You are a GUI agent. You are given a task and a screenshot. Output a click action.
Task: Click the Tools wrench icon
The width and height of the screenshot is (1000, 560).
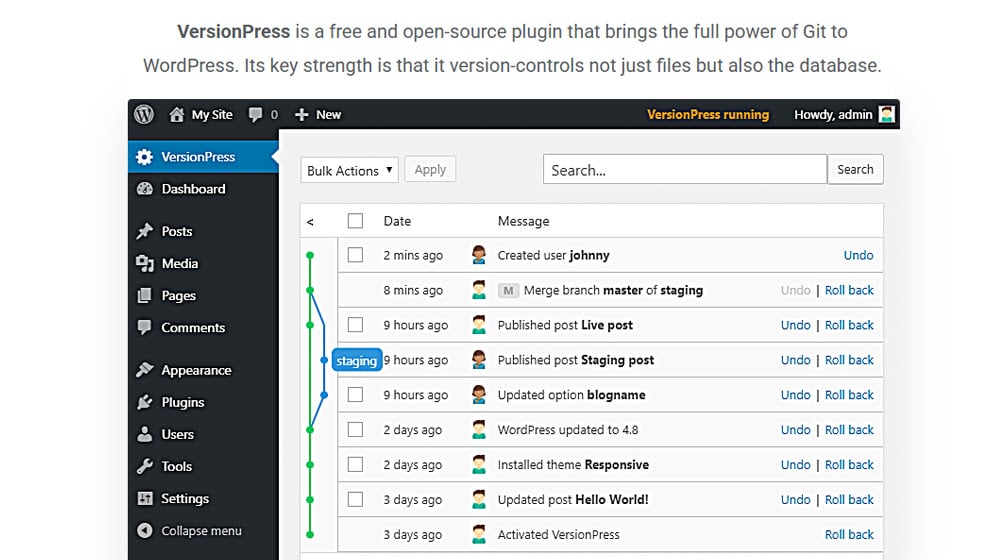click(145, 466)
